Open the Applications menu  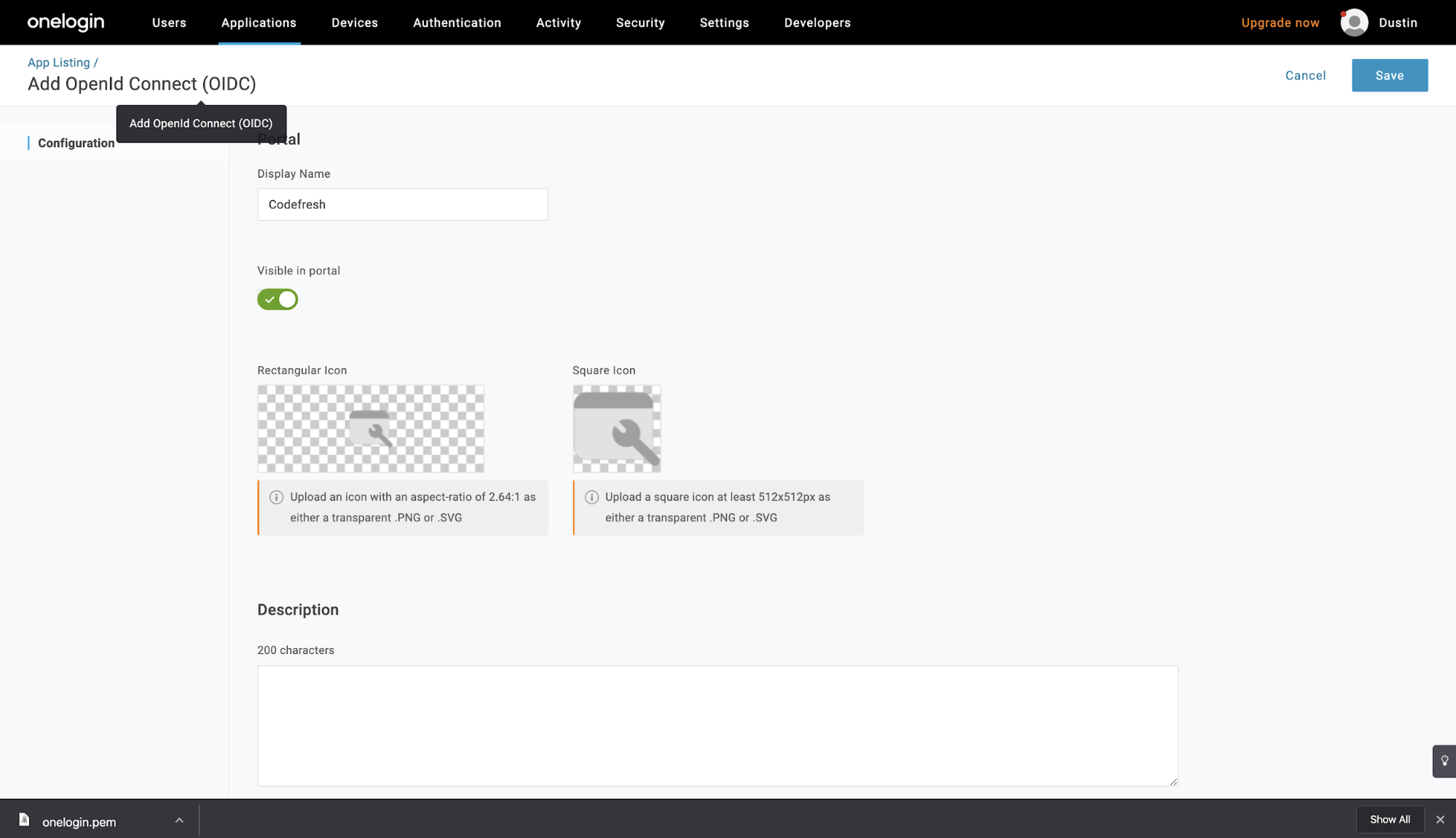[259, 23]
